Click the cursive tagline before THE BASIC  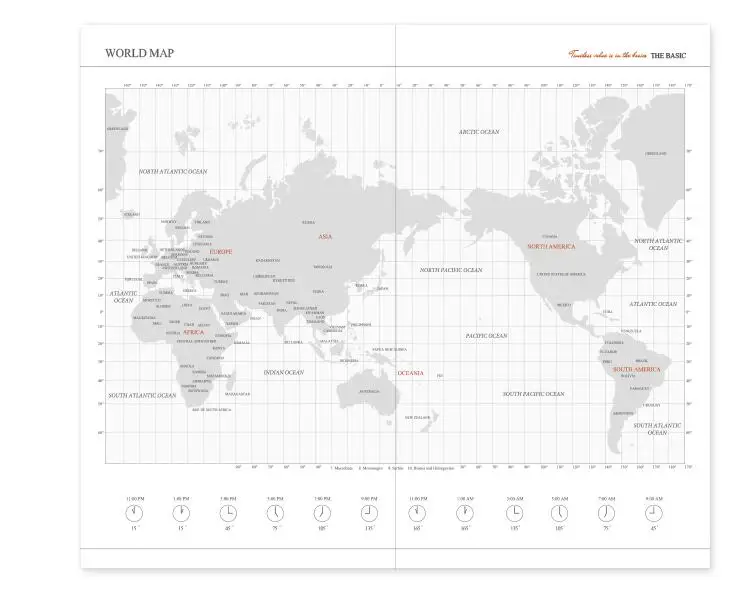pyautogui.click(x=608, y=55)
